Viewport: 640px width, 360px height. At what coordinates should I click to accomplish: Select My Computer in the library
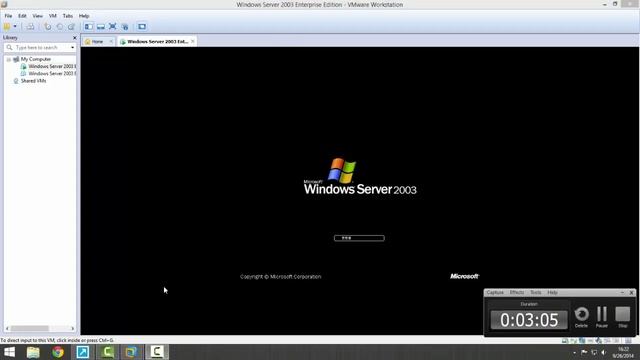[36, 59]
